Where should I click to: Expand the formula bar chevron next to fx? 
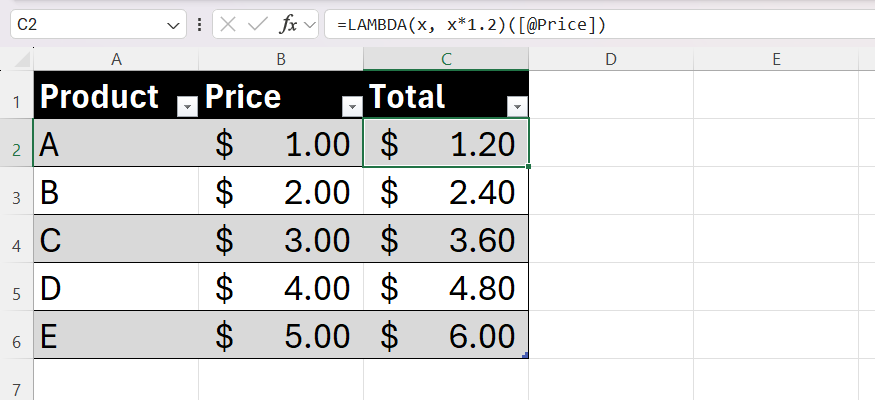click(309, 25)
